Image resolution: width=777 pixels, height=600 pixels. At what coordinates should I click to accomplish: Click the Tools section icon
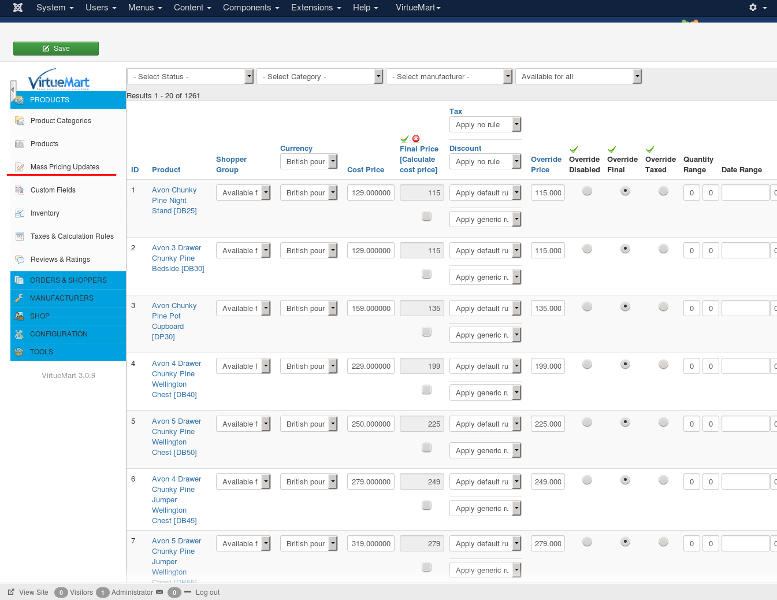(19, 352)
